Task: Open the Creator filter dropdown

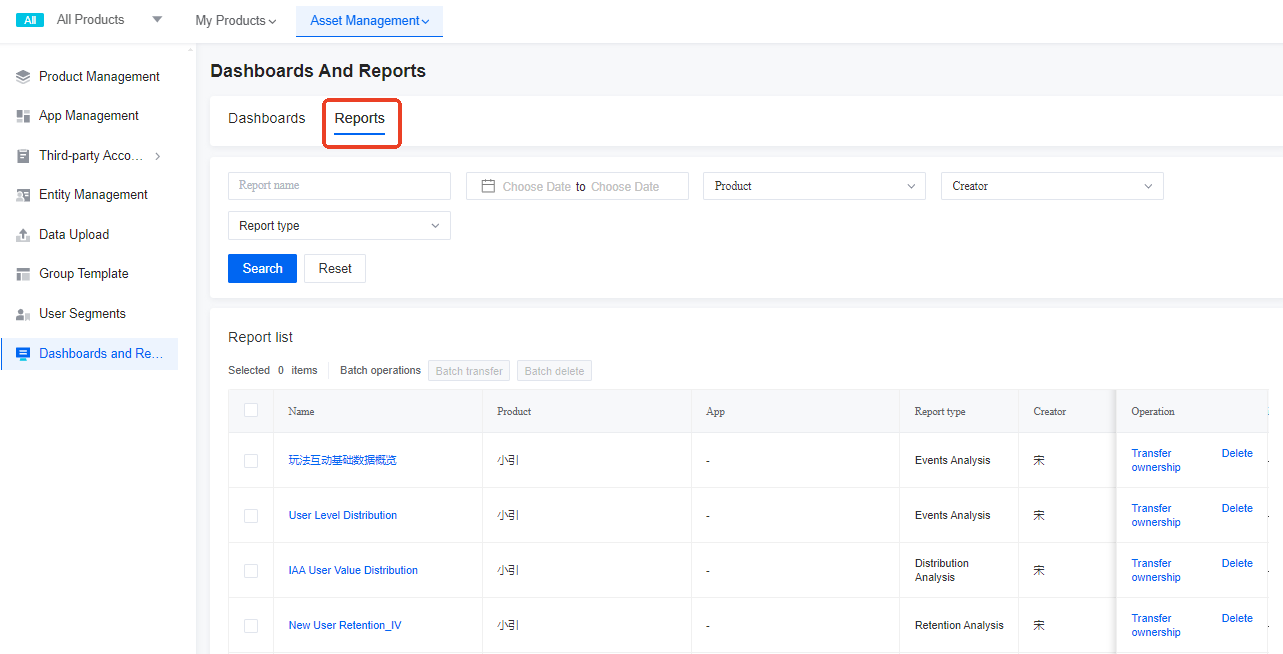Action: pyautogui.click(x=1051, y=185)
